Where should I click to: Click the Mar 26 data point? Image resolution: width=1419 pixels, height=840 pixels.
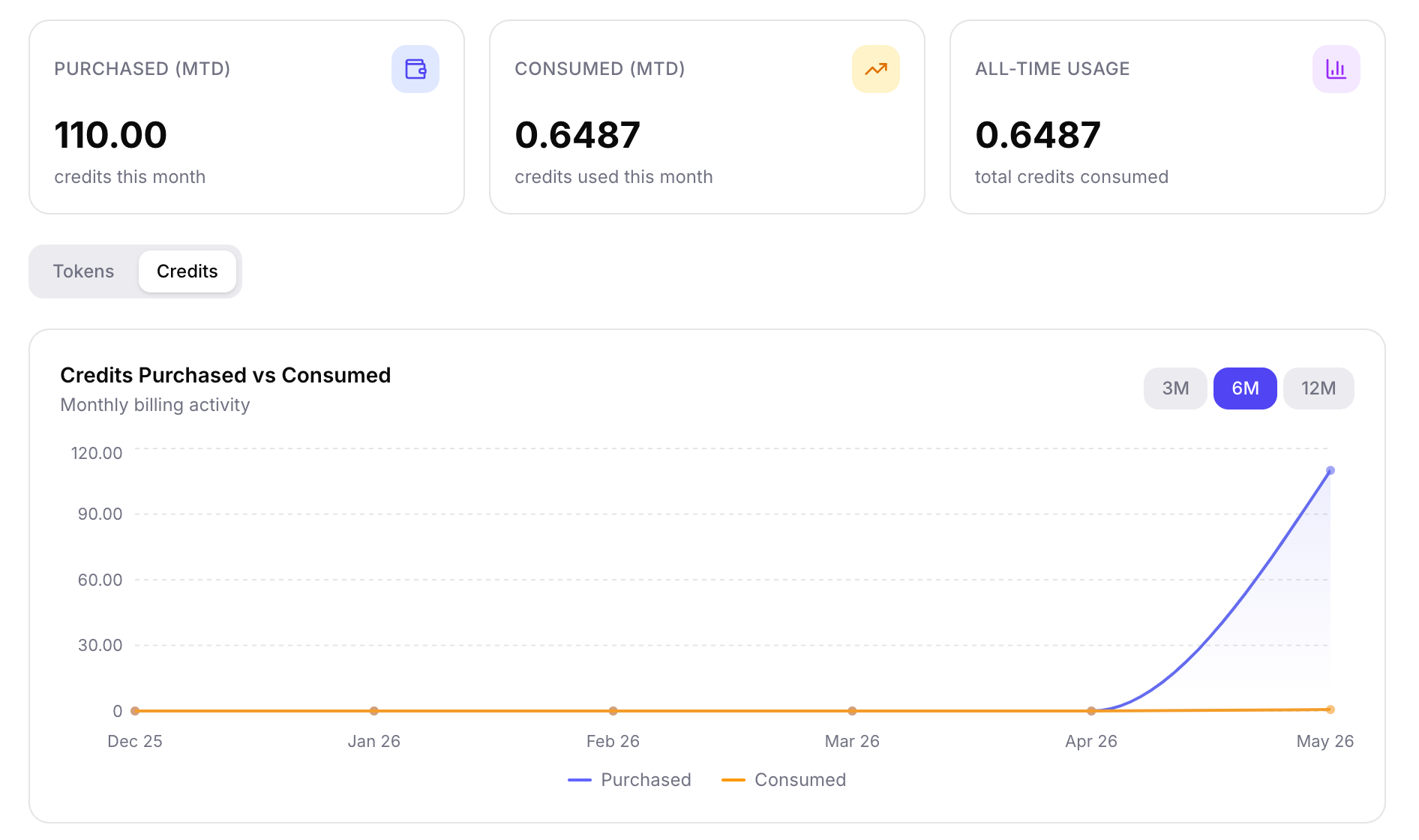click(852, 711)
